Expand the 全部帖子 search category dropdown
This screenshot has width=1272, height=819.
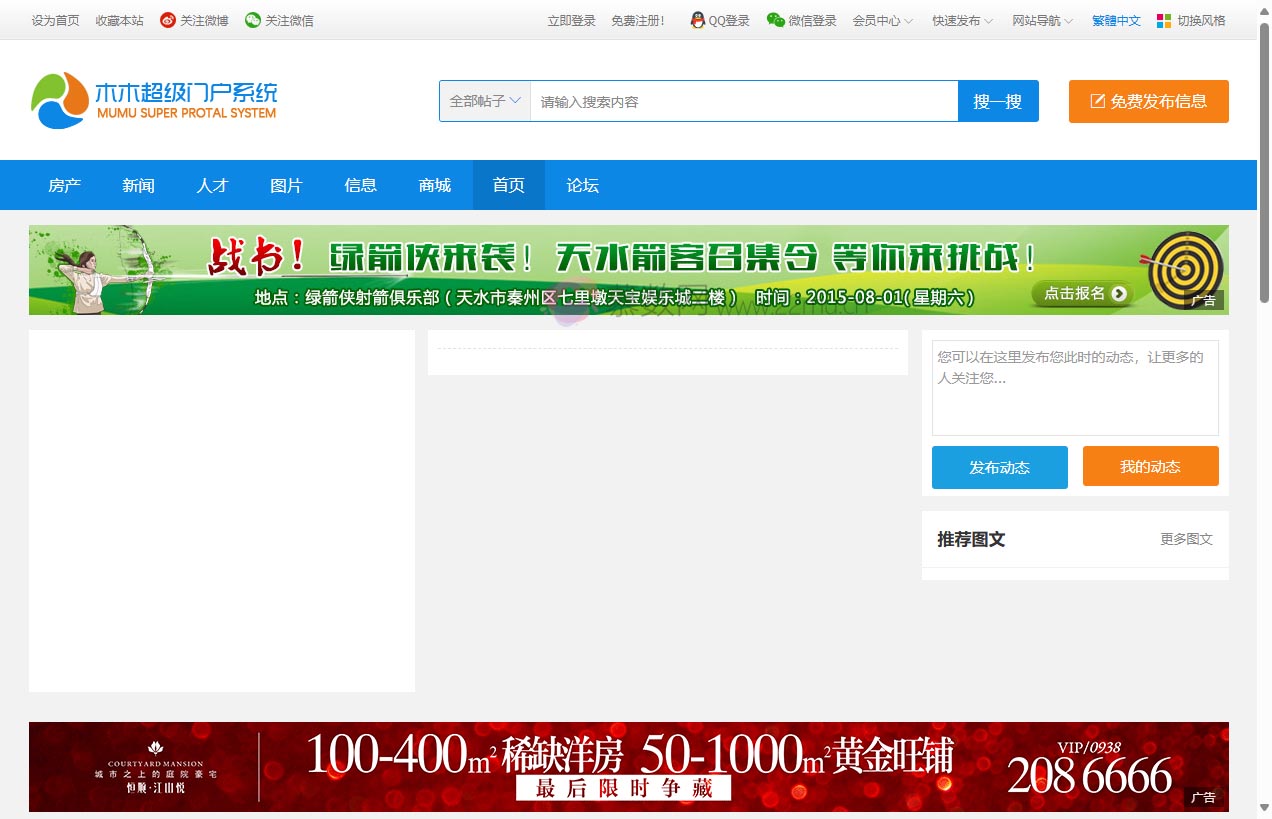point(485,101)
